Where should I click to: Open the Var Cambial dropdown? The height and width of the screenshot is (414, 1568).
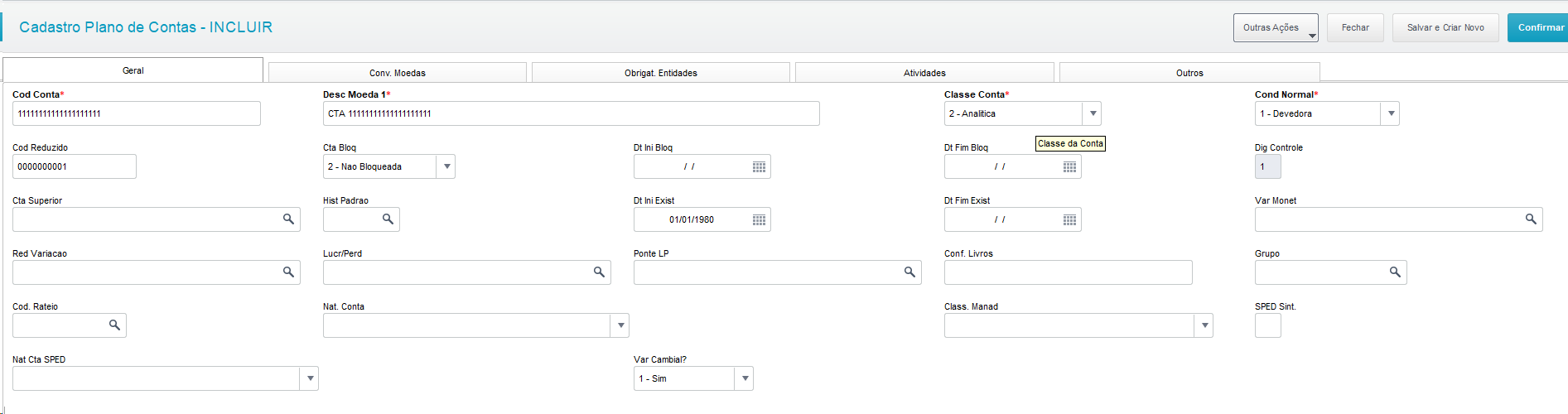coord(745,378)
